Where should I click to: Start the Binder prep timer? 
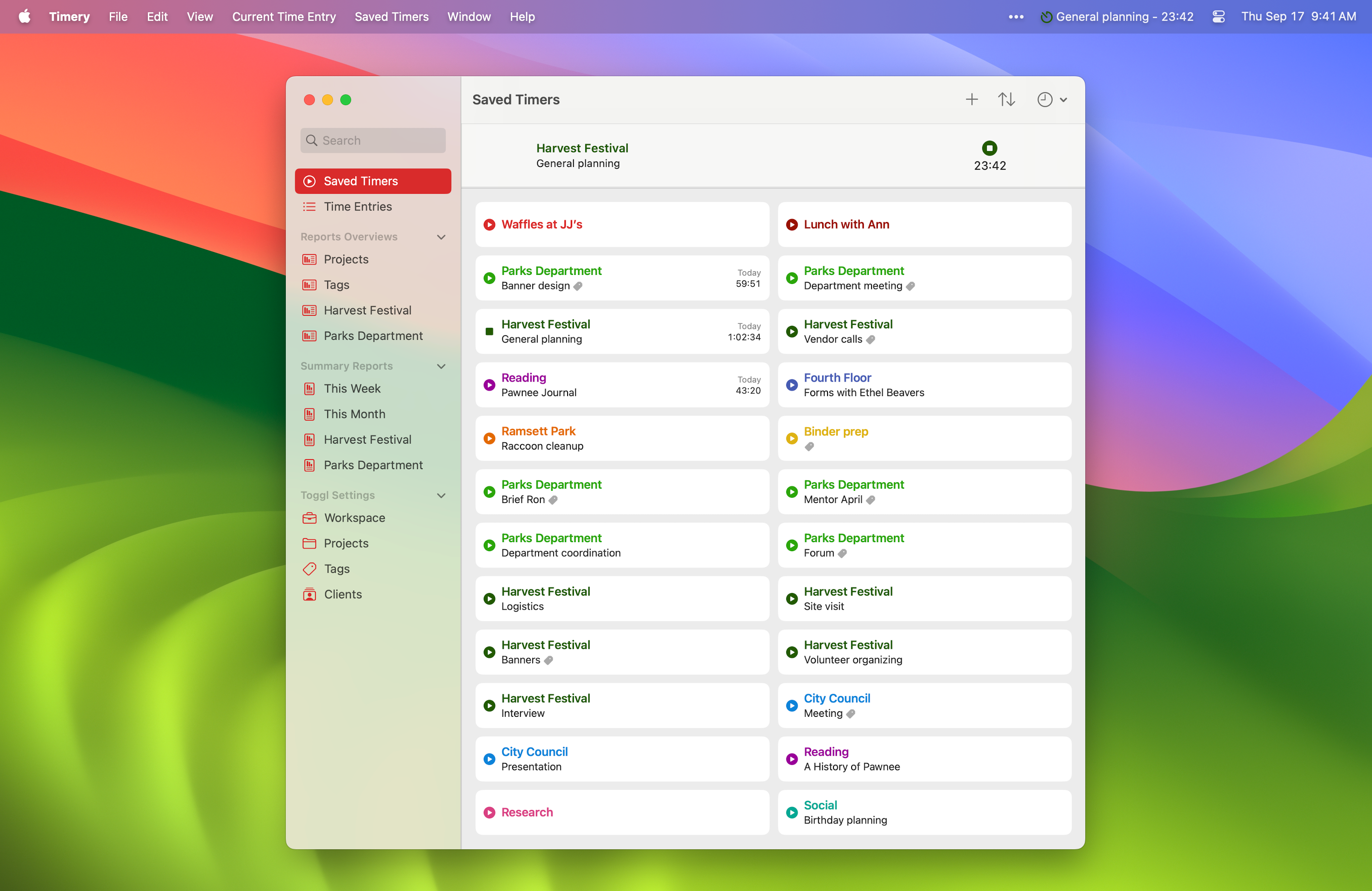[x=792, y=439]
